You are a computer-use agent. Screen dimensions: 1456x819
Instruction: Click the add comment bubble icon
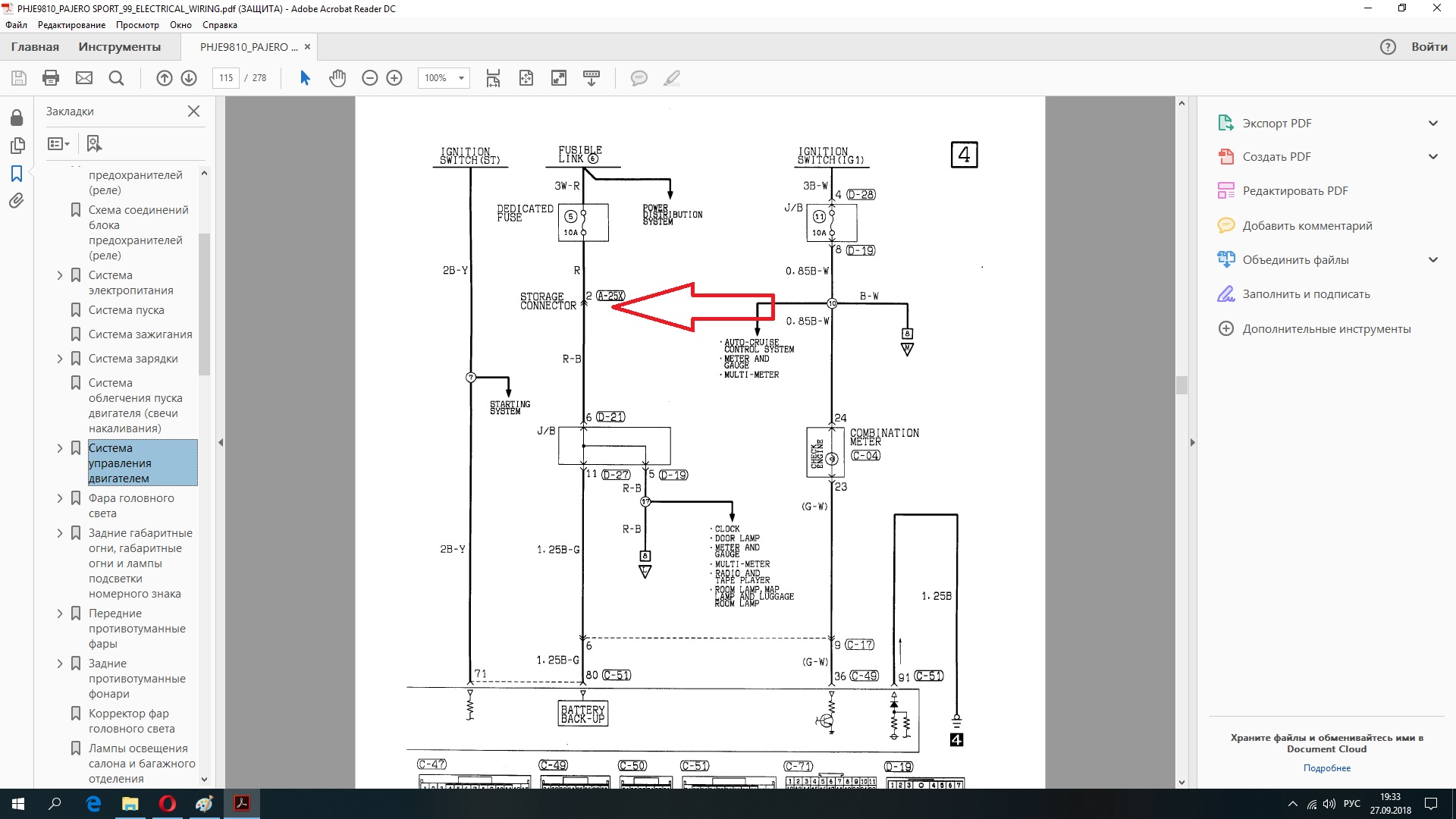click(639, 77)
